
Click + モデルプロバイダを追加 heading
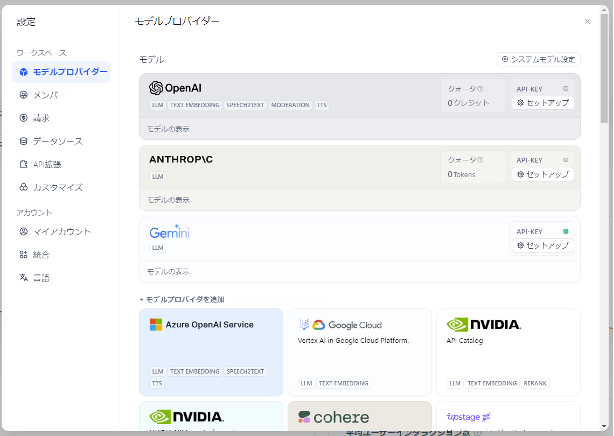[182, 300]
